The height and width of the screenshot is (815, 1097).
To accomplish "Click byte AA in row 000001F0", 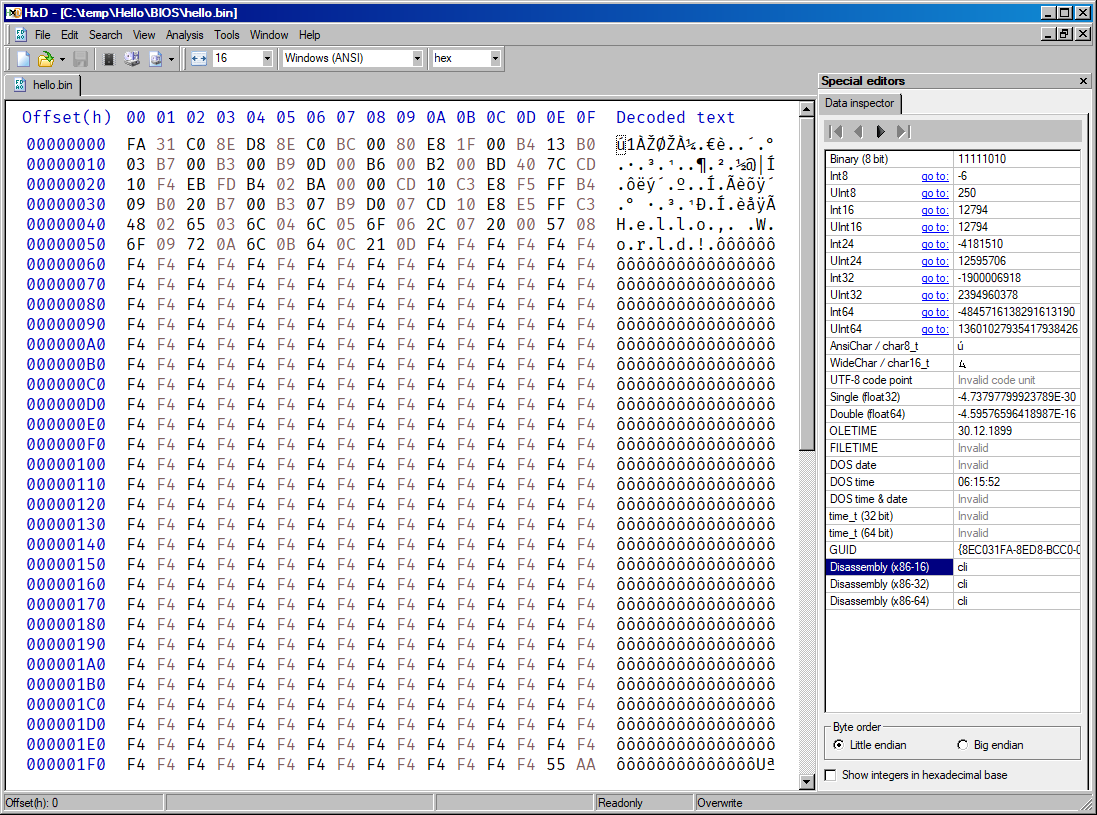I will pyautogui.click(x=586, y=765).
